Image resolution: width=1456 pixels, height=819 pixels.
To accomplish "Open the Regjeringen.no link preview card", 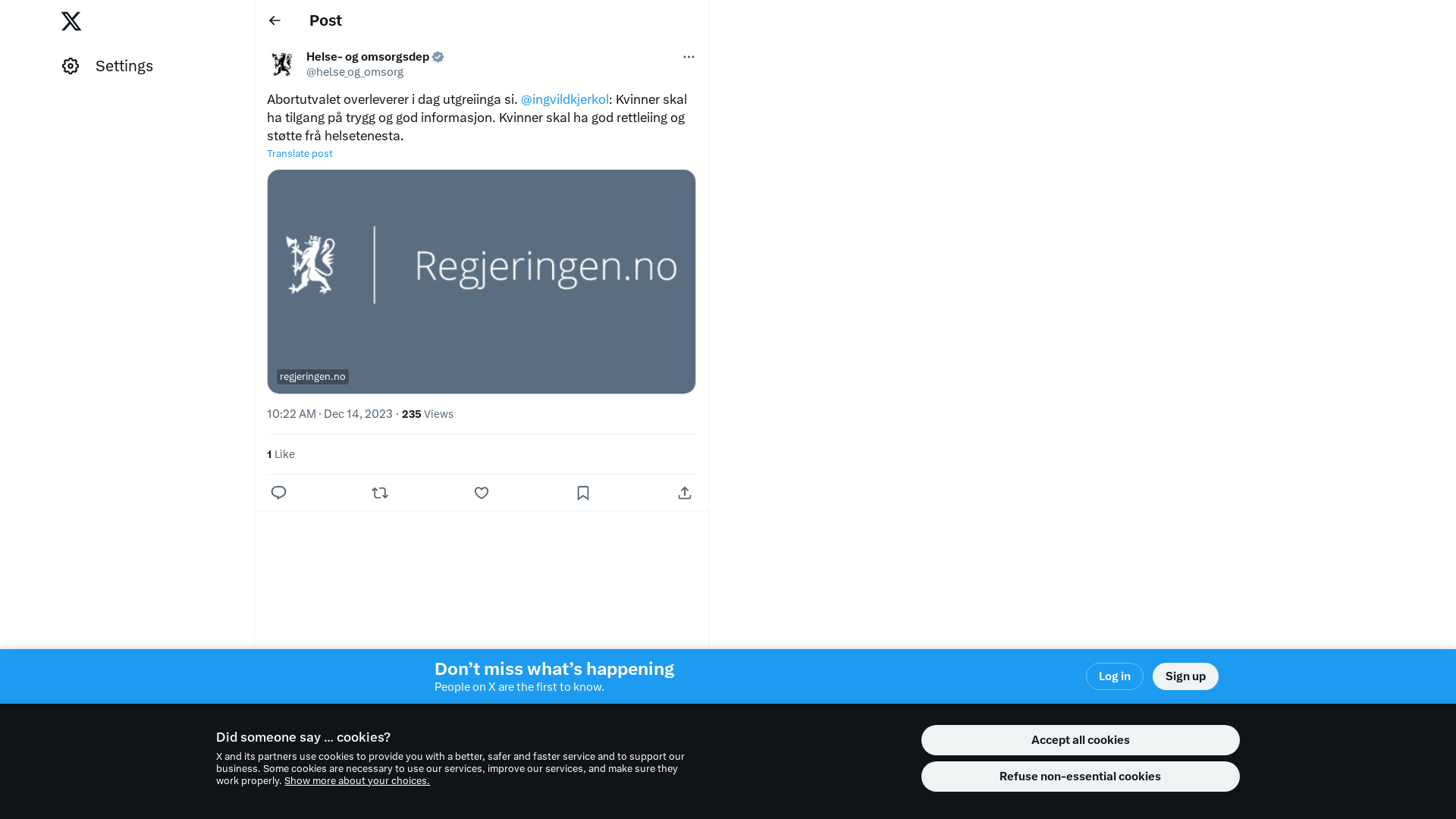I will (482, 281).
